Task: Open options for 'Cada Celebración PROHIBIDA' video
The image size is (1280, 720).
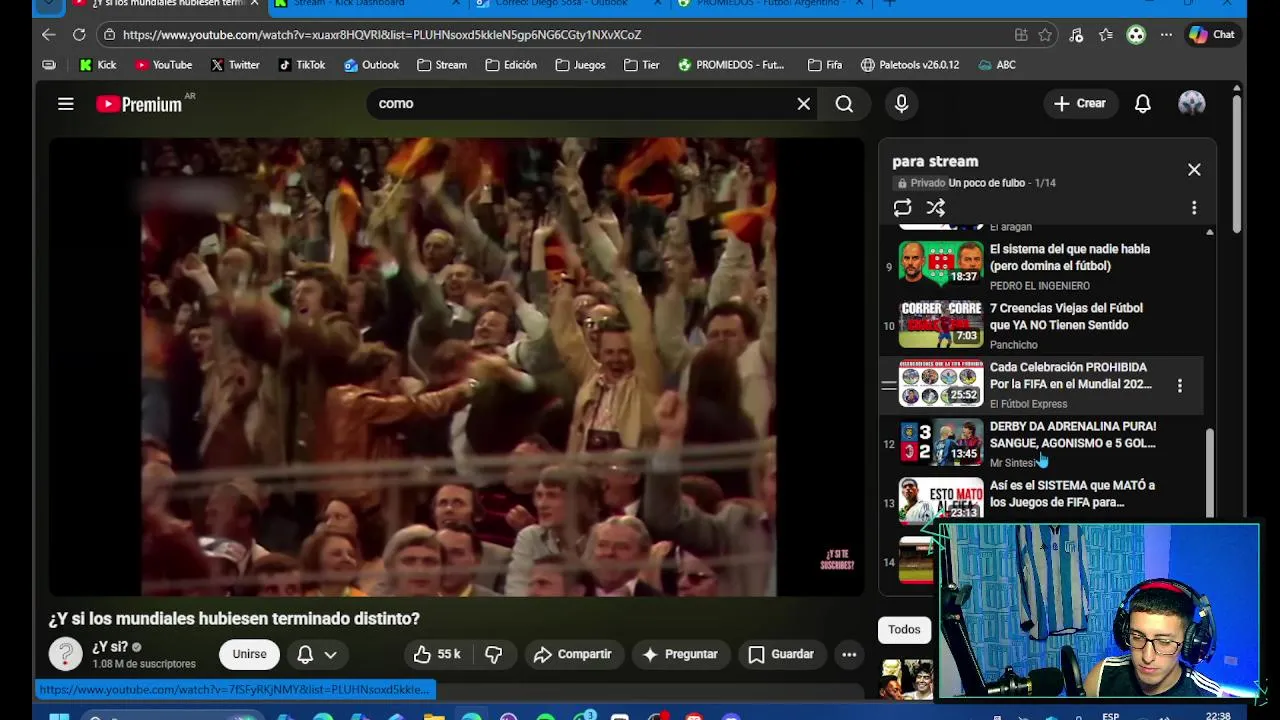Action: click(1179, 385)
